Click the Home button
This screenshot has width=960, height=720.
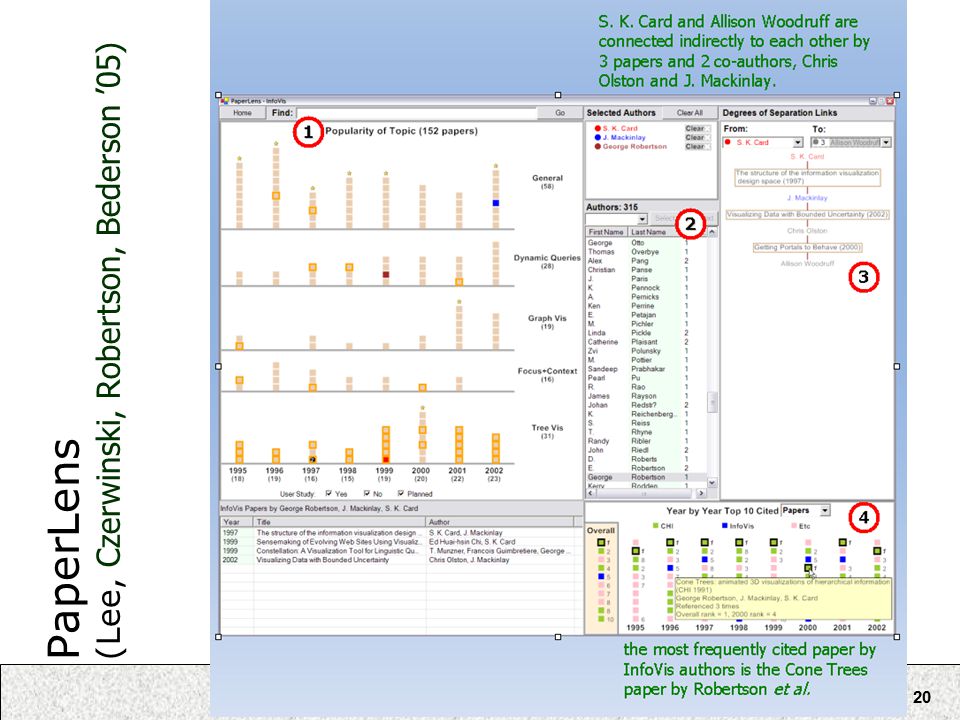[242, 113]
